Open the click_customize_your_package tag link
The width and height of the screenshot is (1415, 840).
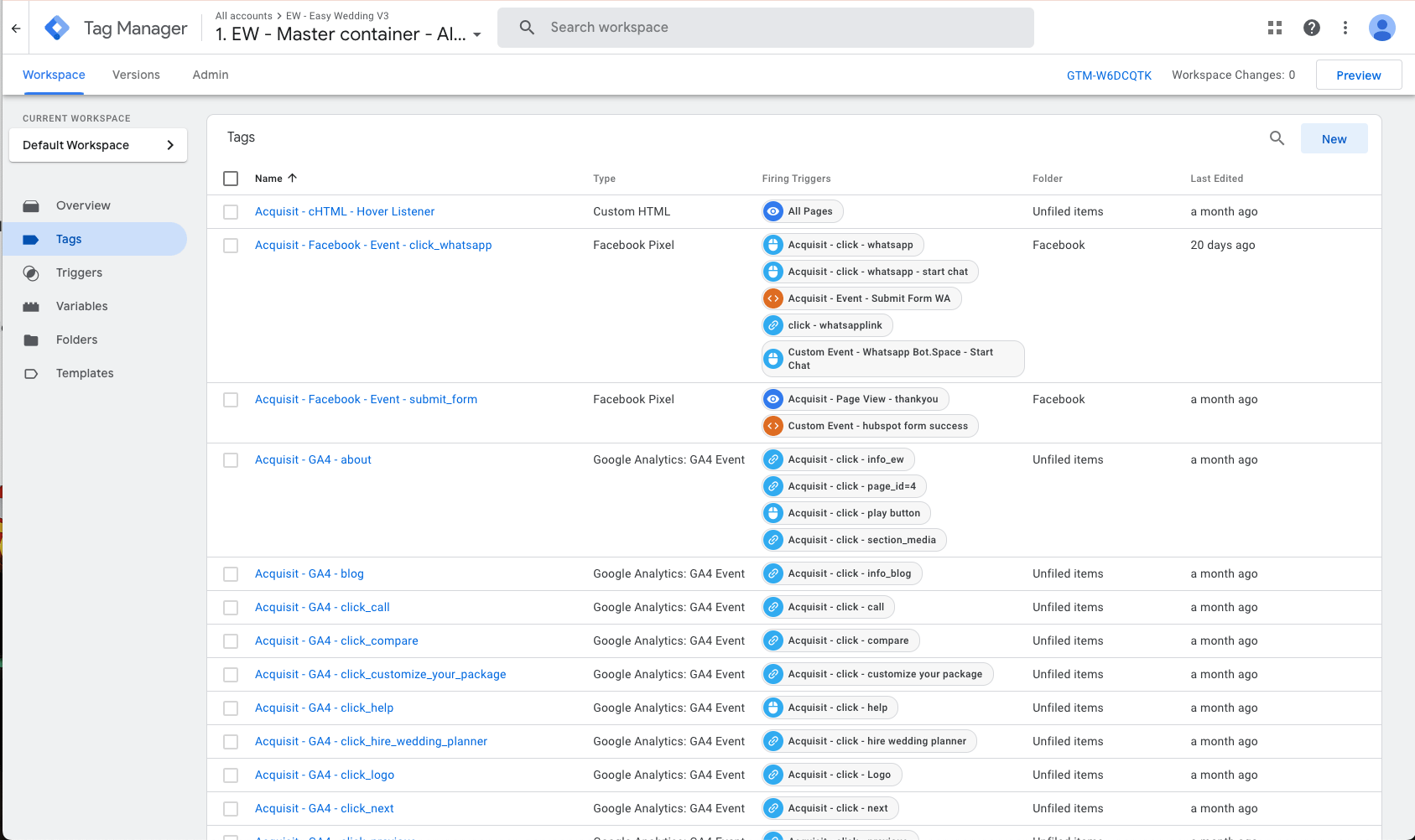pos(381,674)
